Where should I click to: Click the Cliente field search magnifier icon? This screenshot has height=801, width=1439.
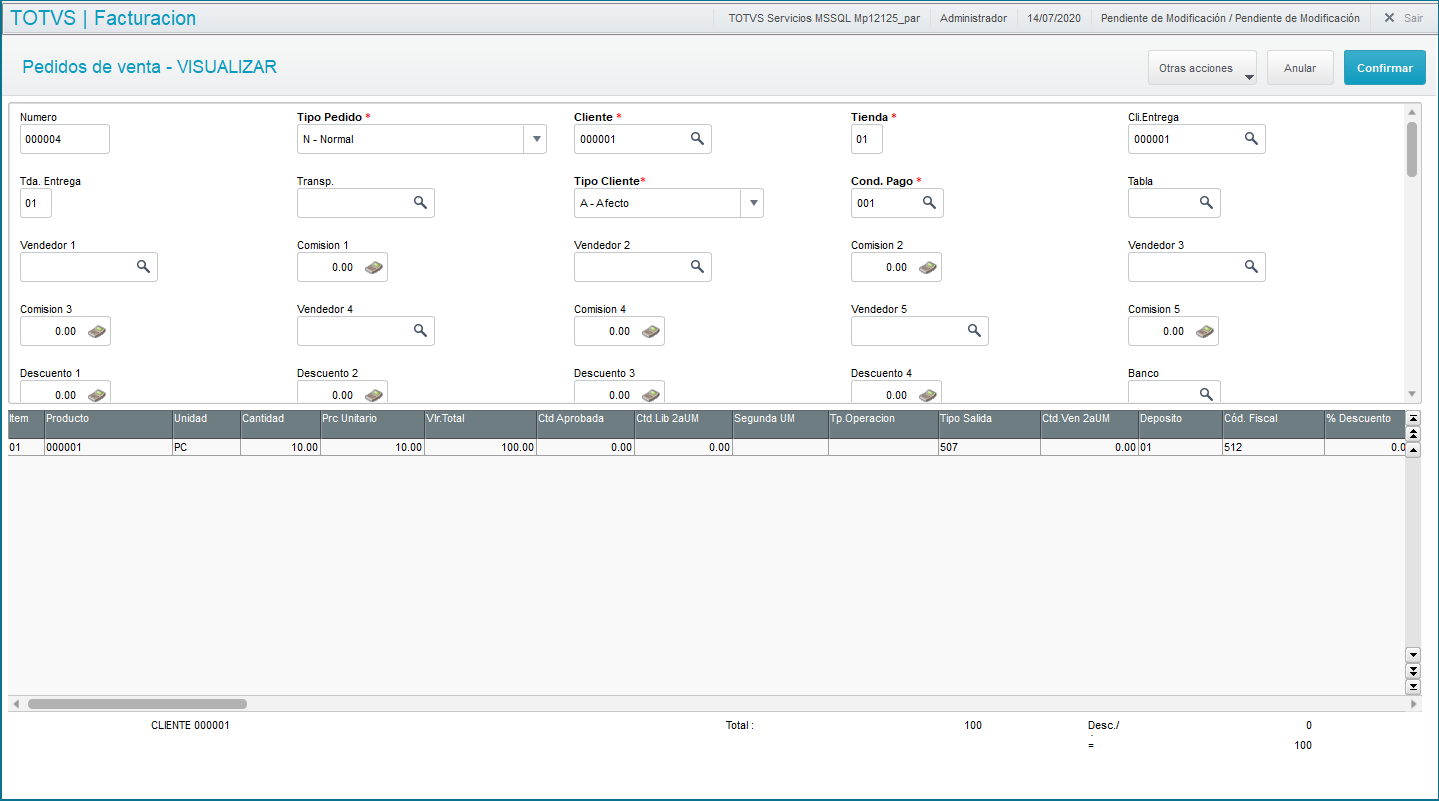coord(697,139)
